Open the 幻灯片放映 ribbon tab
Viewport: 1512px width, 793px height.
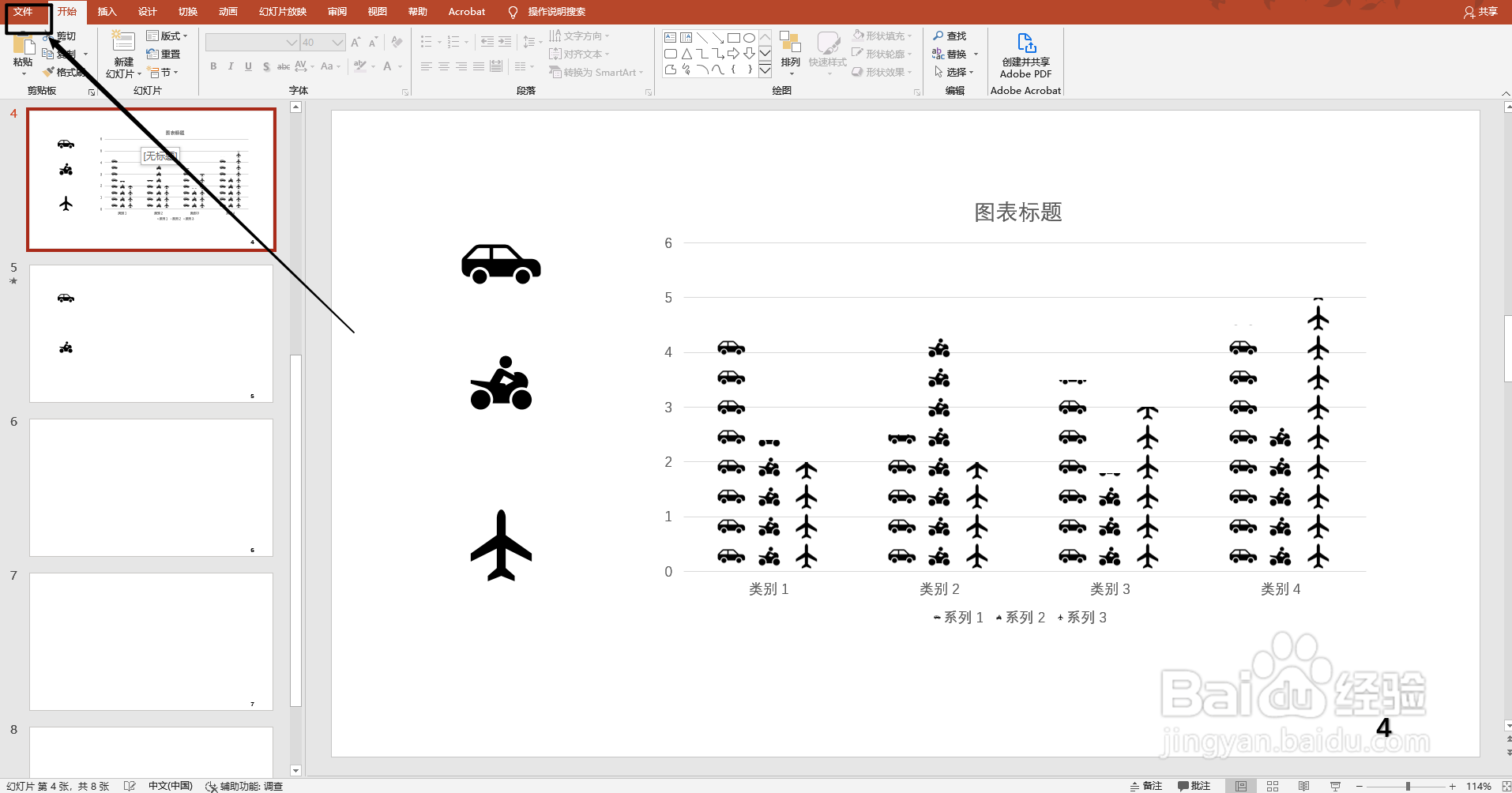tap(281, 11)
